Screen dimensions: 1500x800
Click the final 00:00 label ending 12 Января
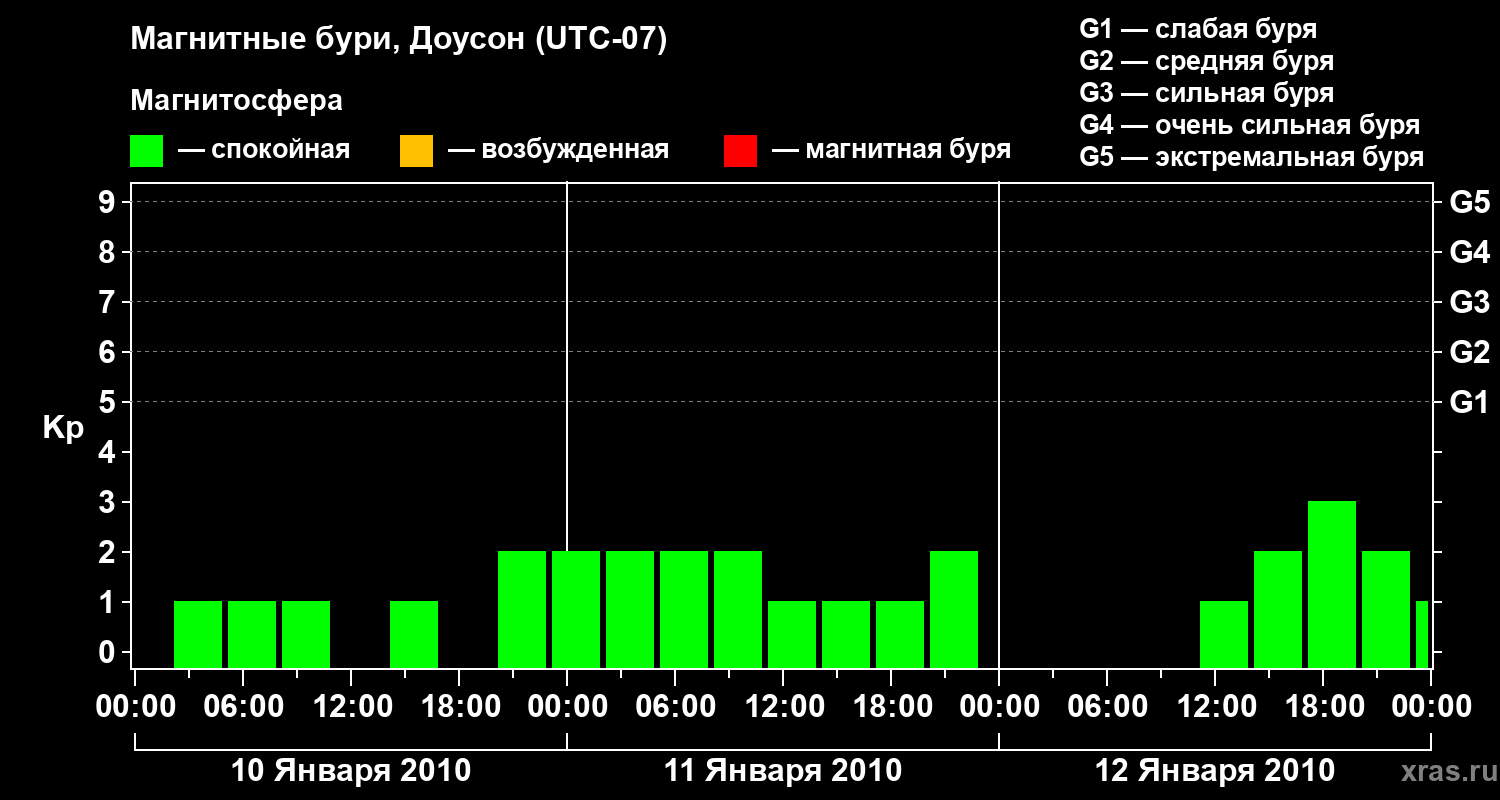pyautogui.click(x=1431, y=707)
